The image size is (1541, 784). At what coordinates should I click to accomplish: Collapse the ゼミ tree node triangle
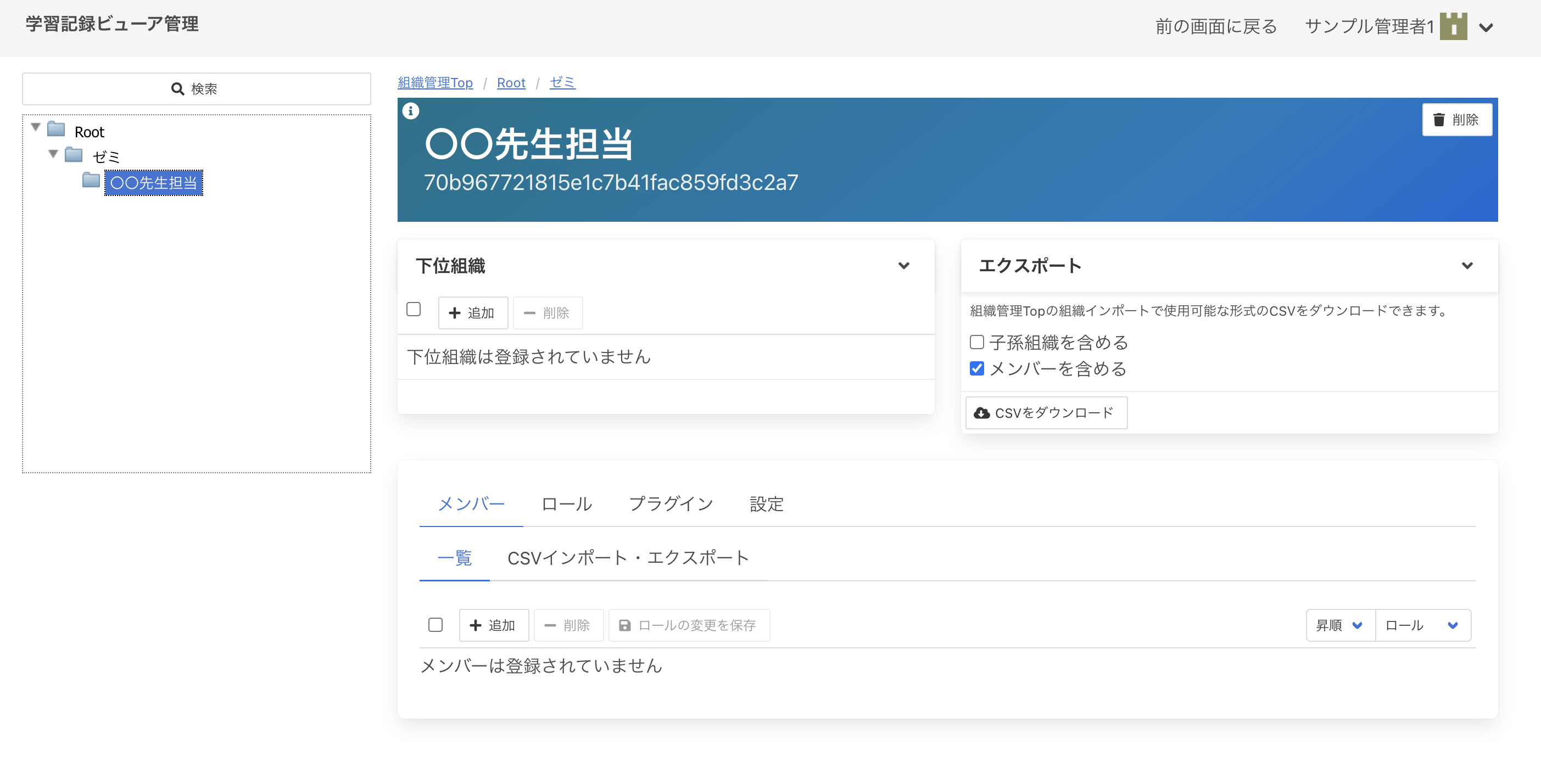(53, 155)
